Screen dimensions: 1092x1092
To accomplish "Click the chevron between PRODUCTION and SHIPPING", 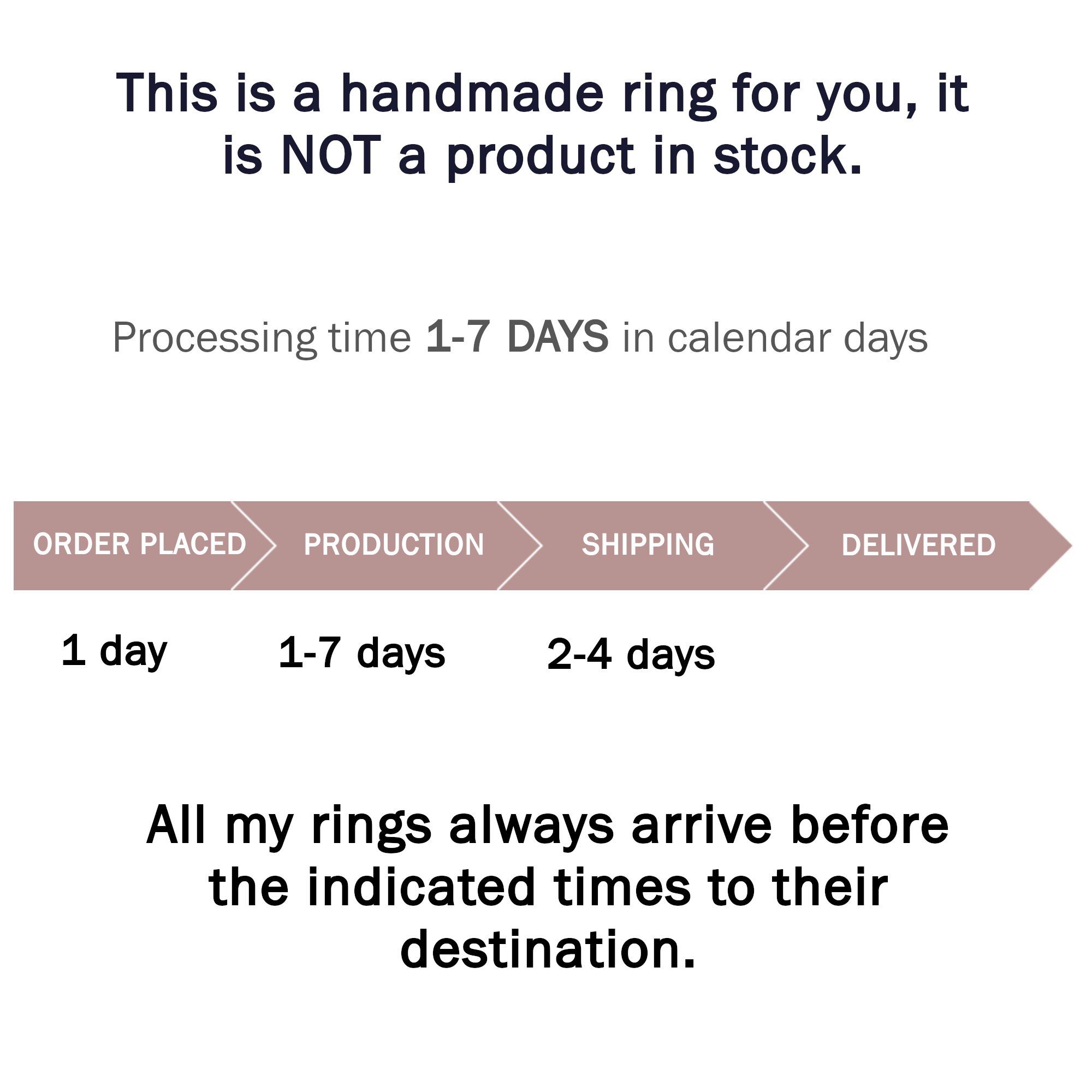I will coord(519,545).
